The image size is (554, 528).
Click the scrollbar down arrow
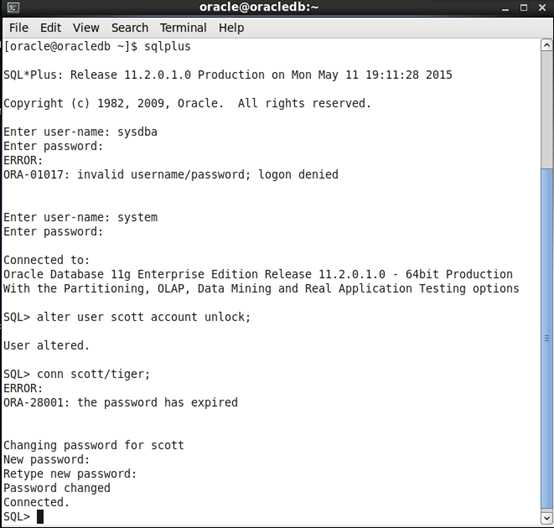click(547, 518)
